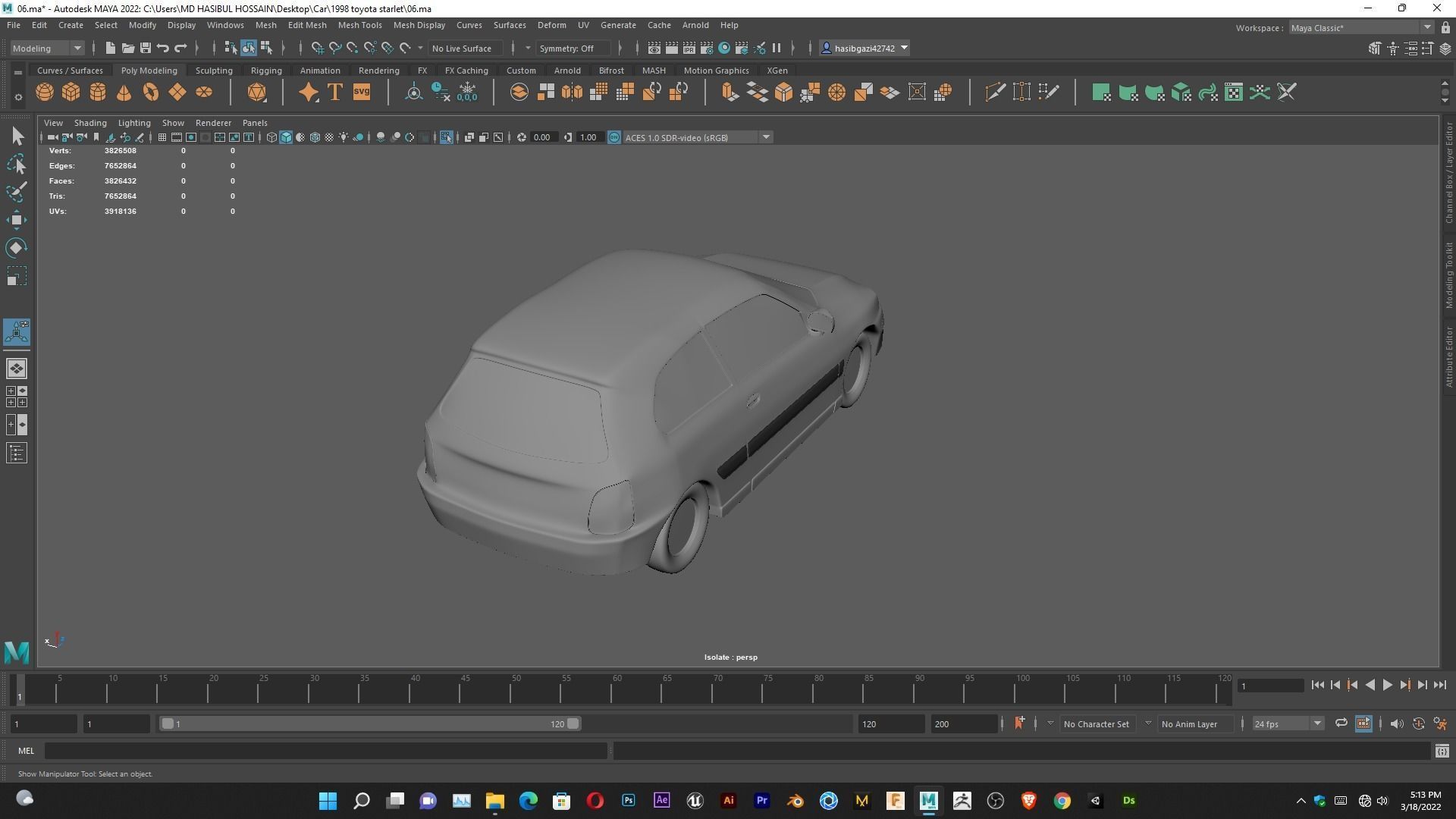
Task: Toggle the viewport grid display
Action: (162, 137)
